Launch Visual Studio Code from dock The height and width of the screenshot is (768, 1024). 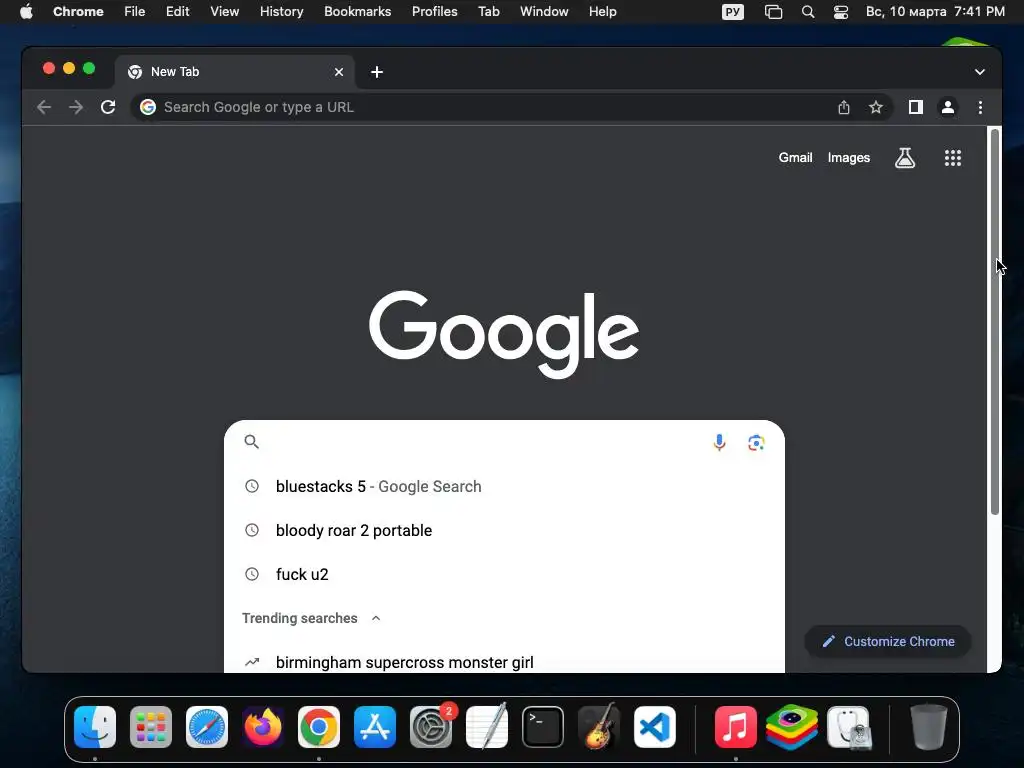(x=654, y=727)
